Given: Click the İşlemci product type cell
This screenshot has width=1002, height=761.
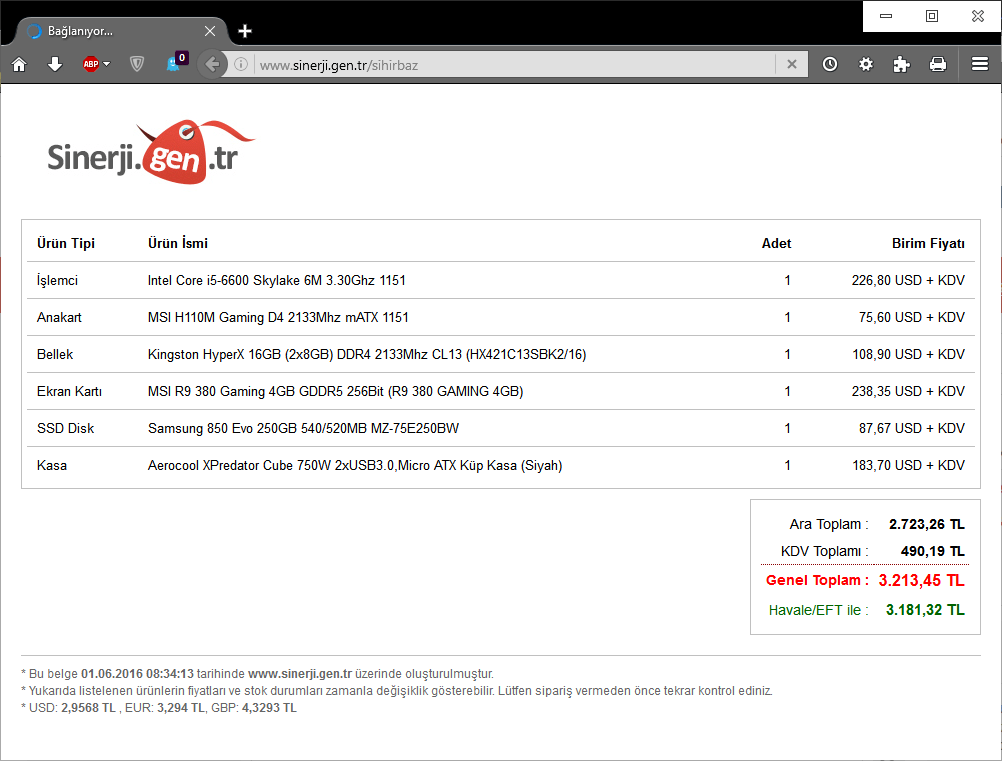Looking at the screenshot, I should pos(57,281).
